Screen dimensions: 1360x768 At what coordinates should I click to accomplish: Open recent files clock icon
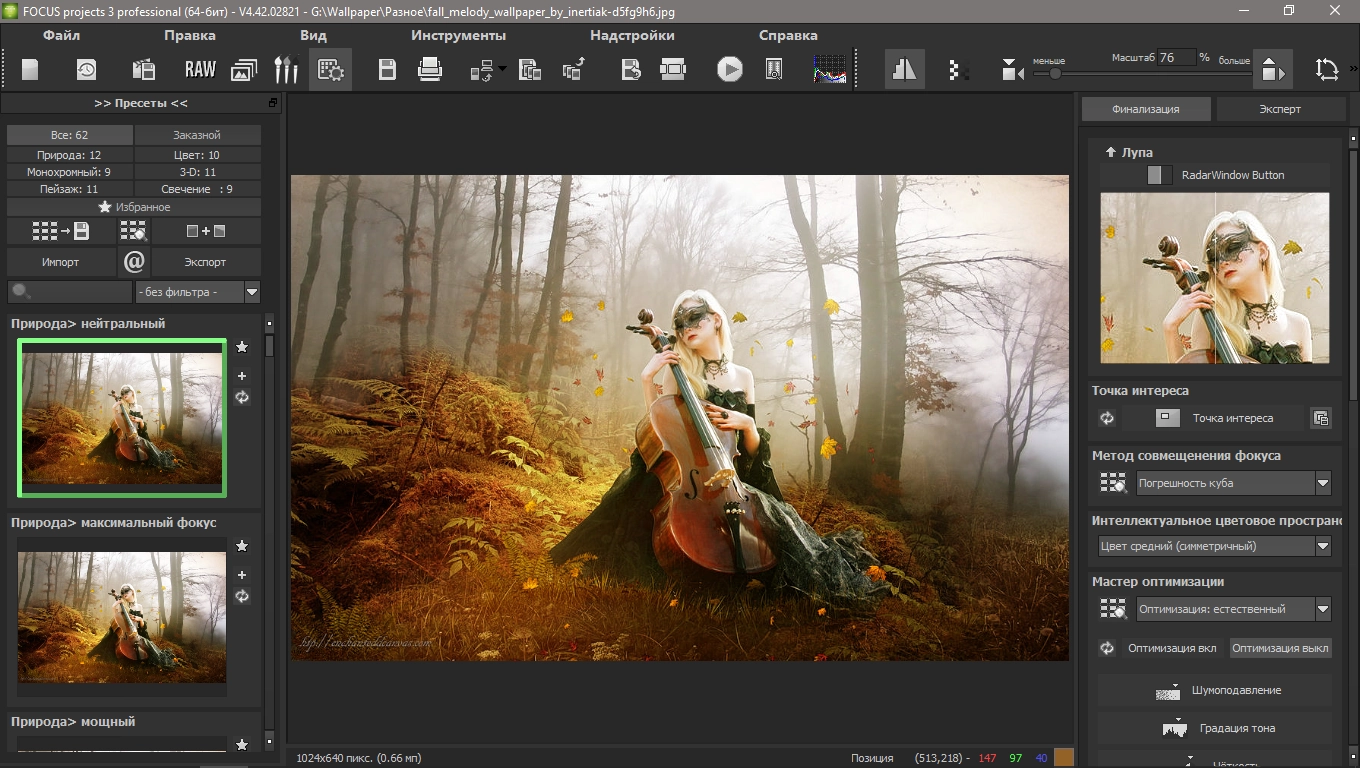coord(87,69)
